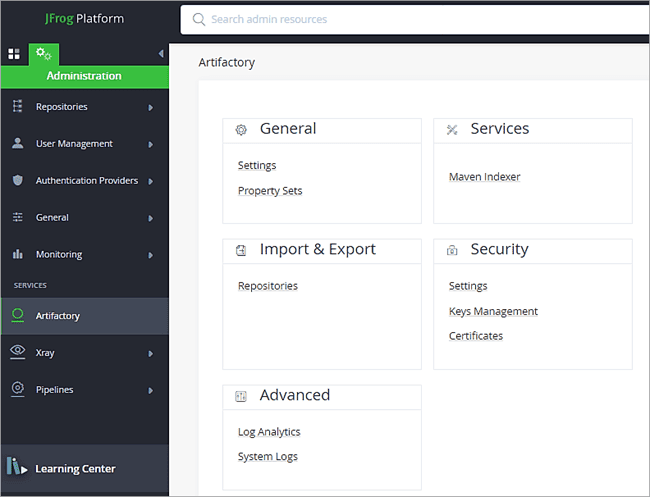650x497 pixels.
Task: Open Settings under the General card
Action: 257,165
